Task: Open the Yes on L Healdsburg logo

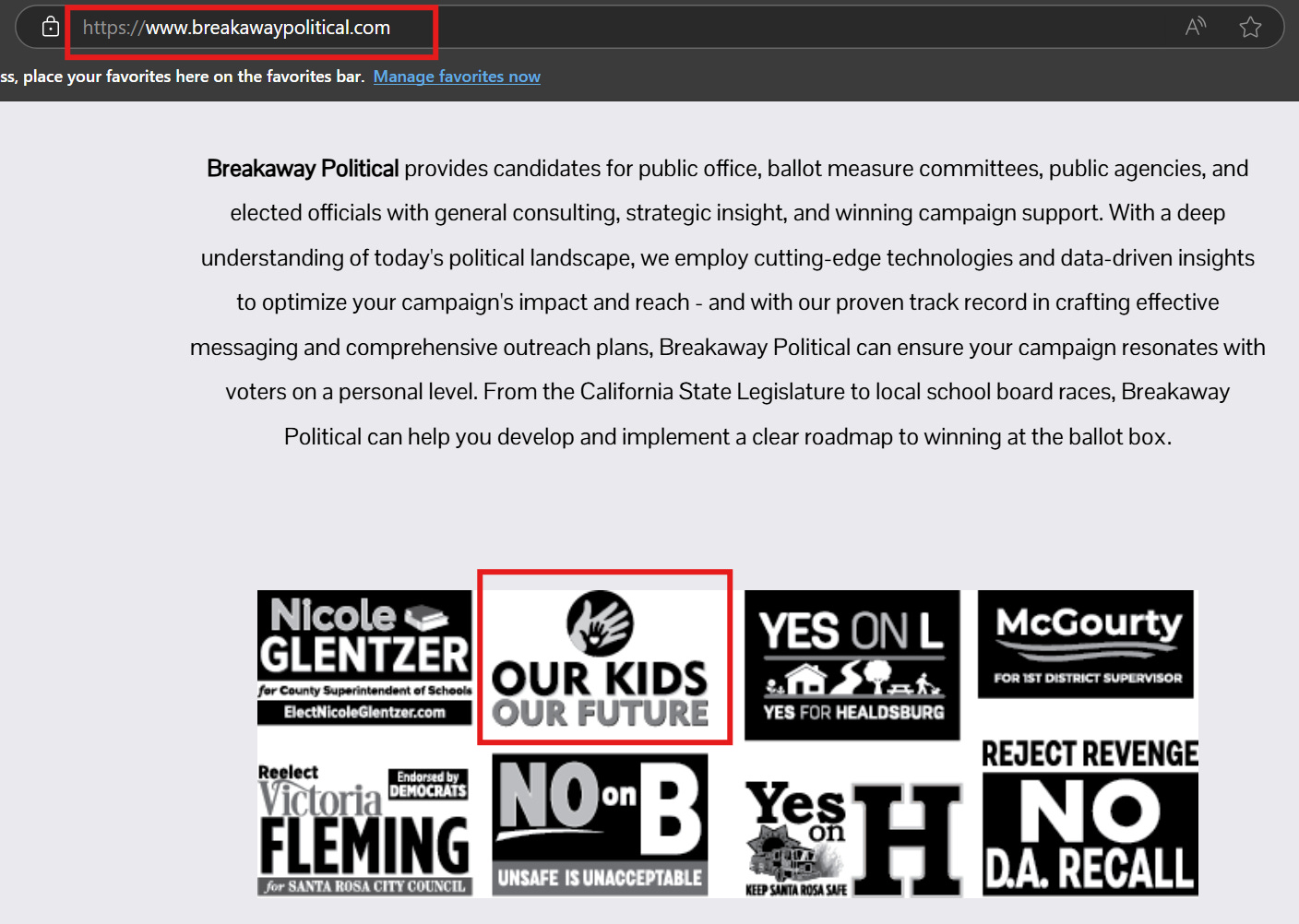Action: [852, 665]
